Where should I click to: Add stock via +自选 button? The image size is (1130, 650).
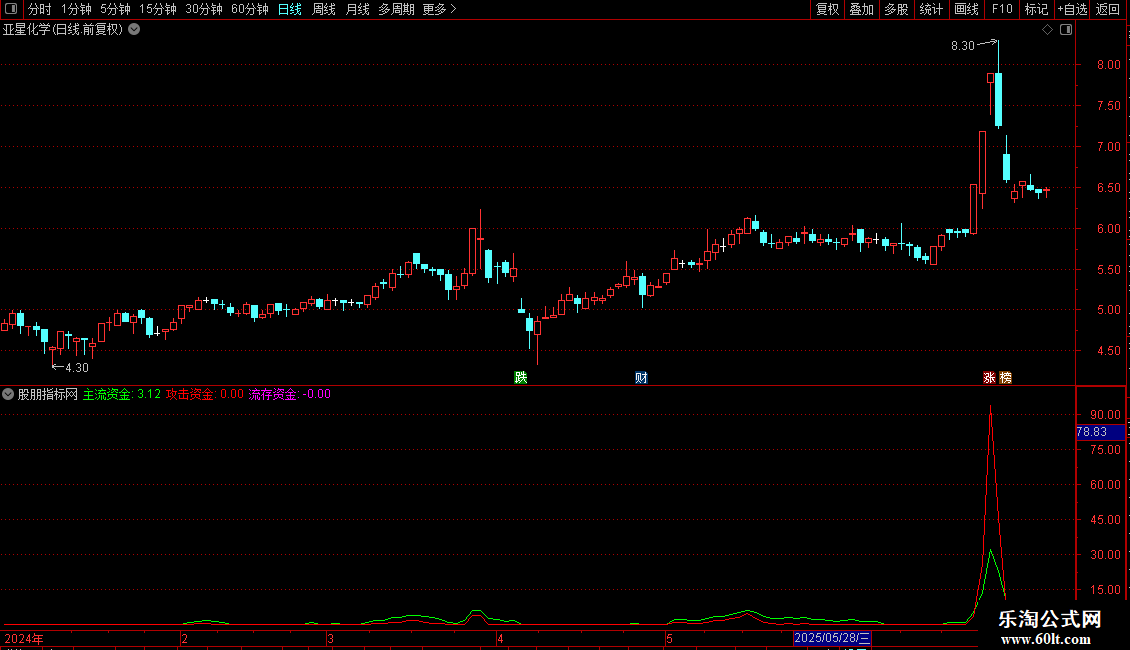pos(1072,9)
